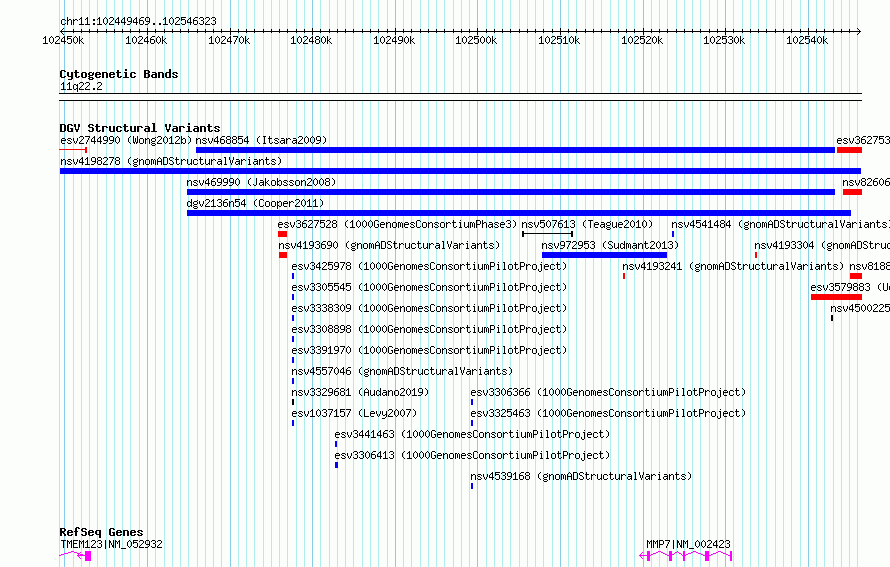Click nsv4500225 variant label
This screenshot has width=890, height=567.
tap(860, 308)
